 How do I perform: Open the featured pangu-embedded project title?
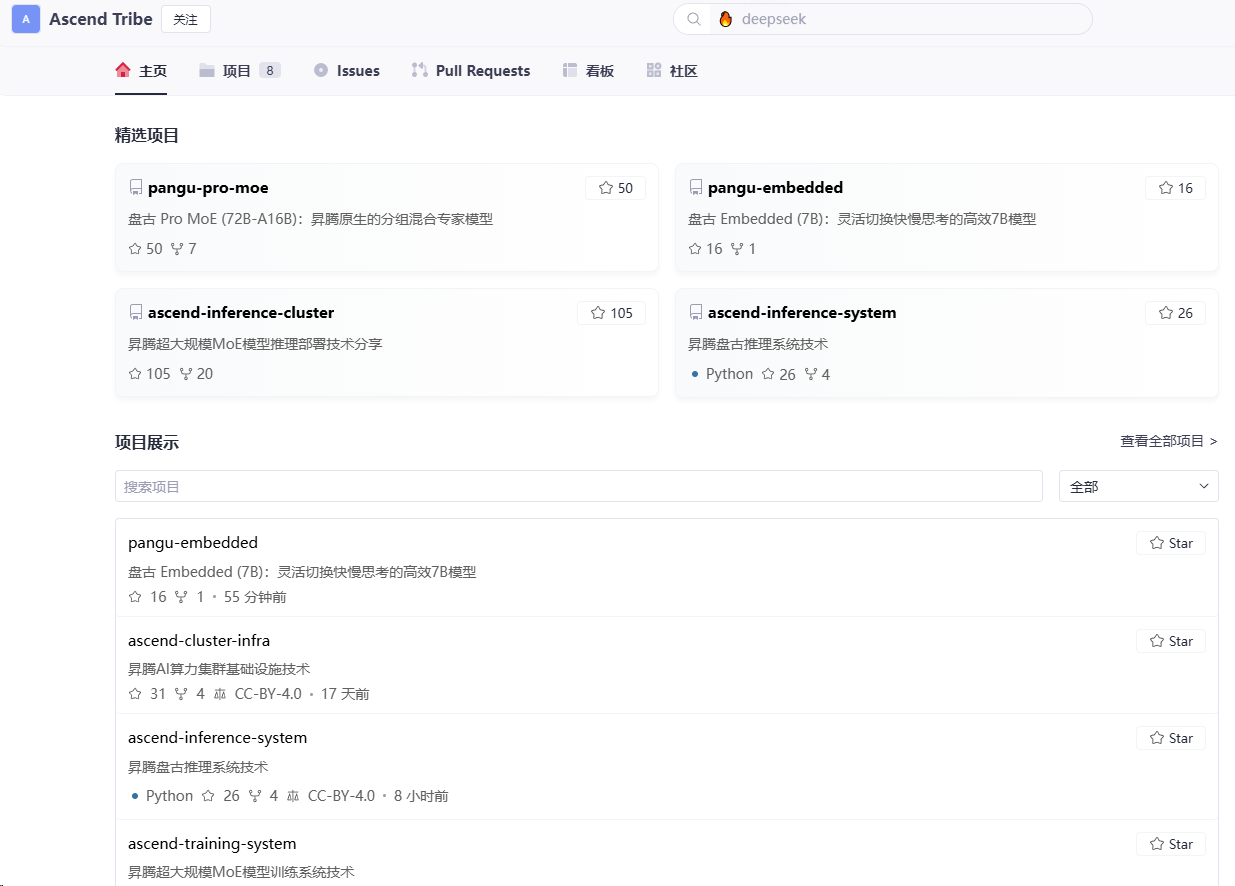(x=775, y=188)
